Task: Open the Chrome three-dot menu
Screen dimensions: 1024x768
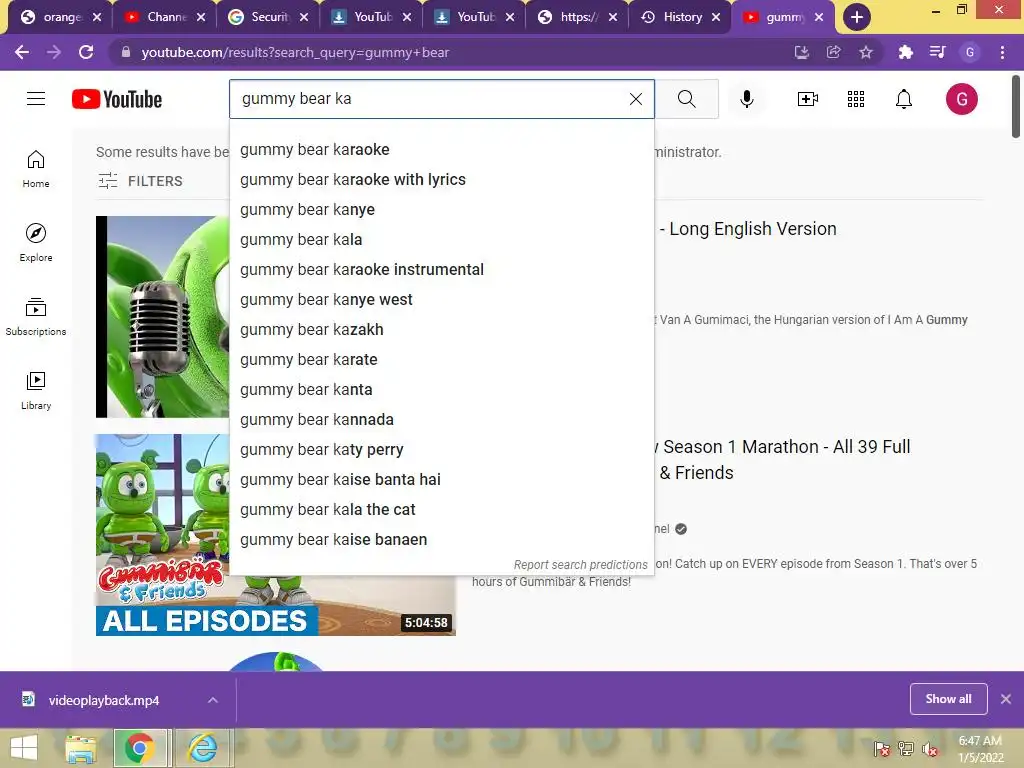Action: [x=1002, y=52]
